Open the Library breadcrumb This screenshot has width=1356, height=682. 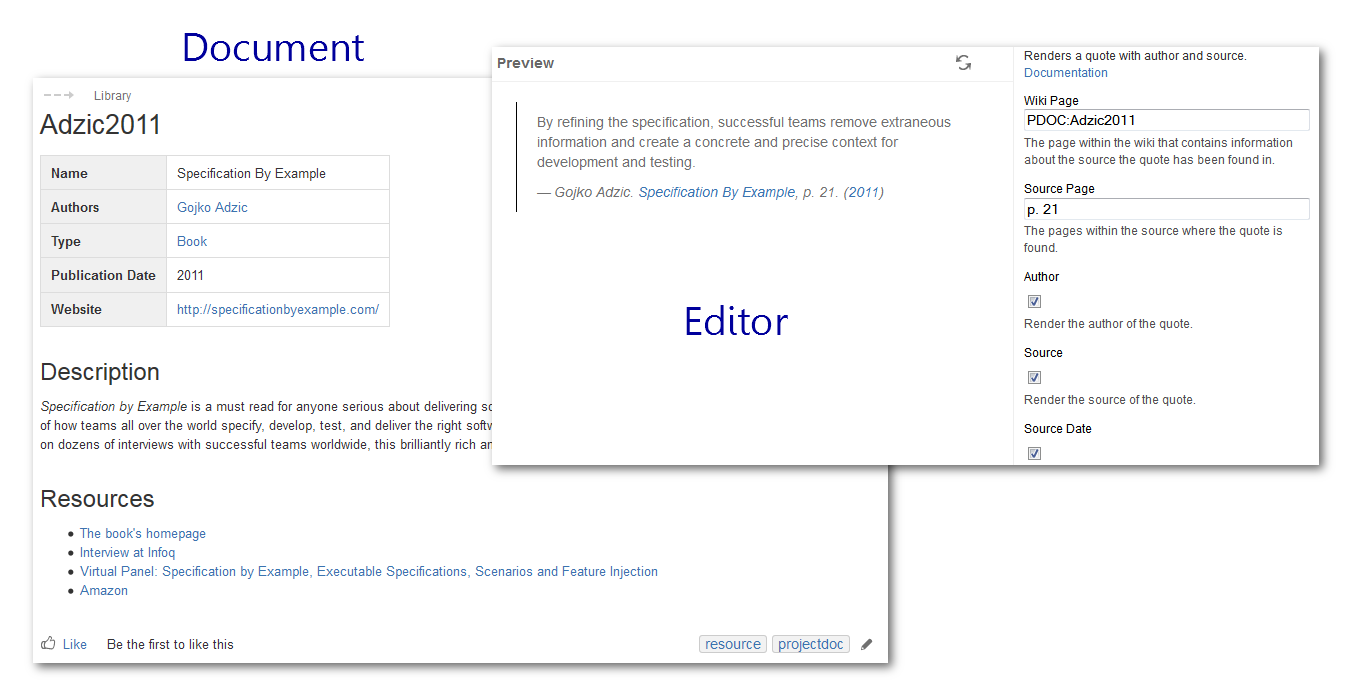coord(112,96)
